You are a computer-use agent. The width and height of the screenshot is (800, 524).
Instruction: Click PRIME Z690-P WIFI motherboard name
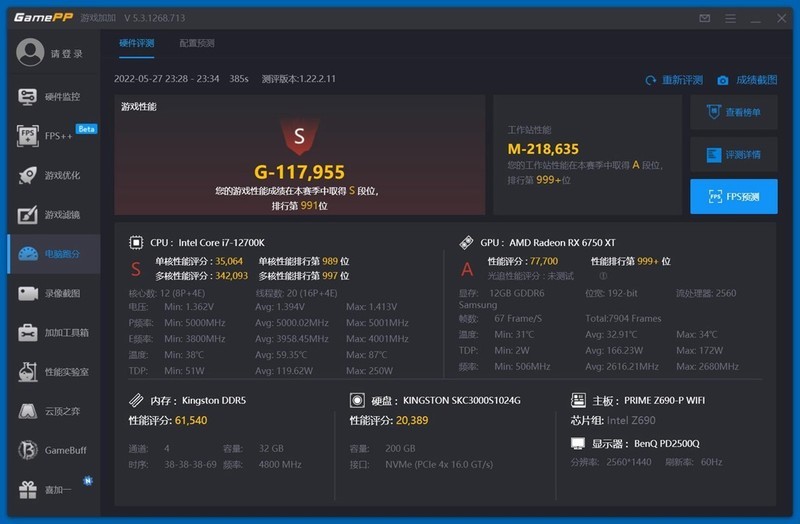(664, 400)
